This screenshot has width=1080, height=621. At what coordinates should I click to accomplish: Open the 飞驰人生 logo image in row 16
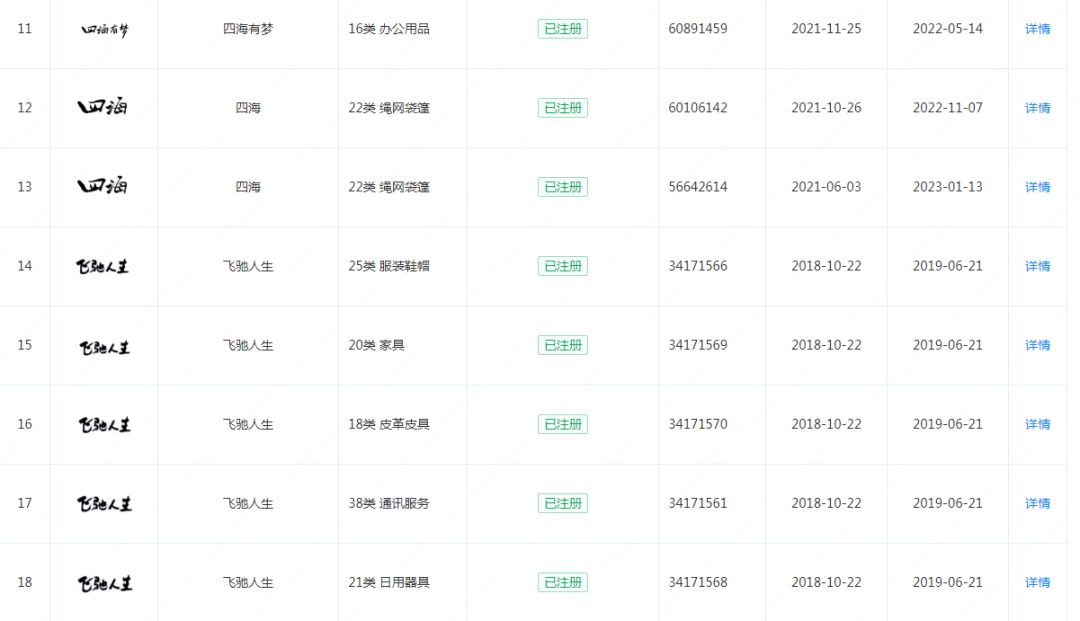click(104, 425)
